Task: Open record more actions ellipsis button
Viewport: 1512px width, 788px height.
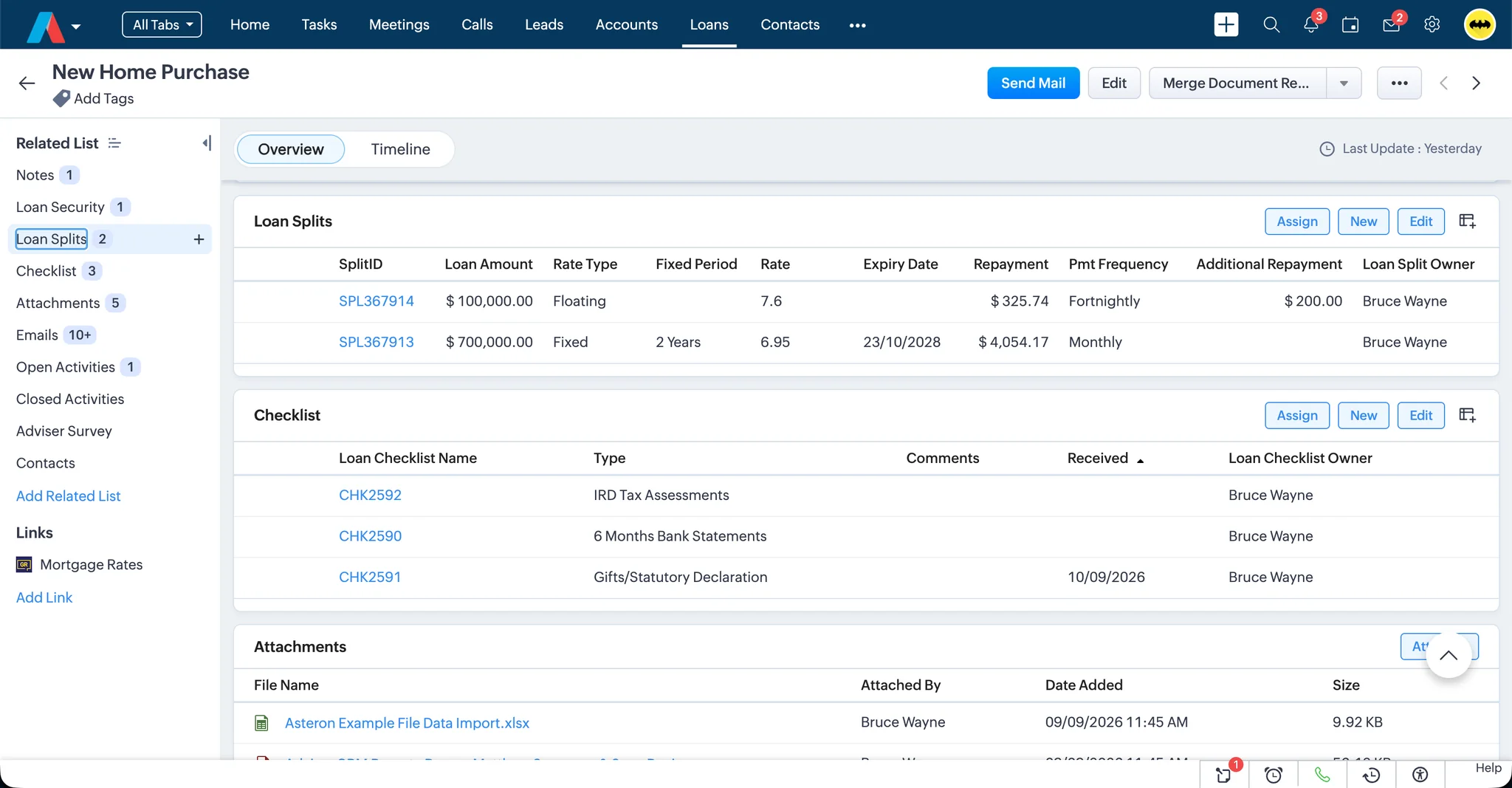Action: [1399, 83]
